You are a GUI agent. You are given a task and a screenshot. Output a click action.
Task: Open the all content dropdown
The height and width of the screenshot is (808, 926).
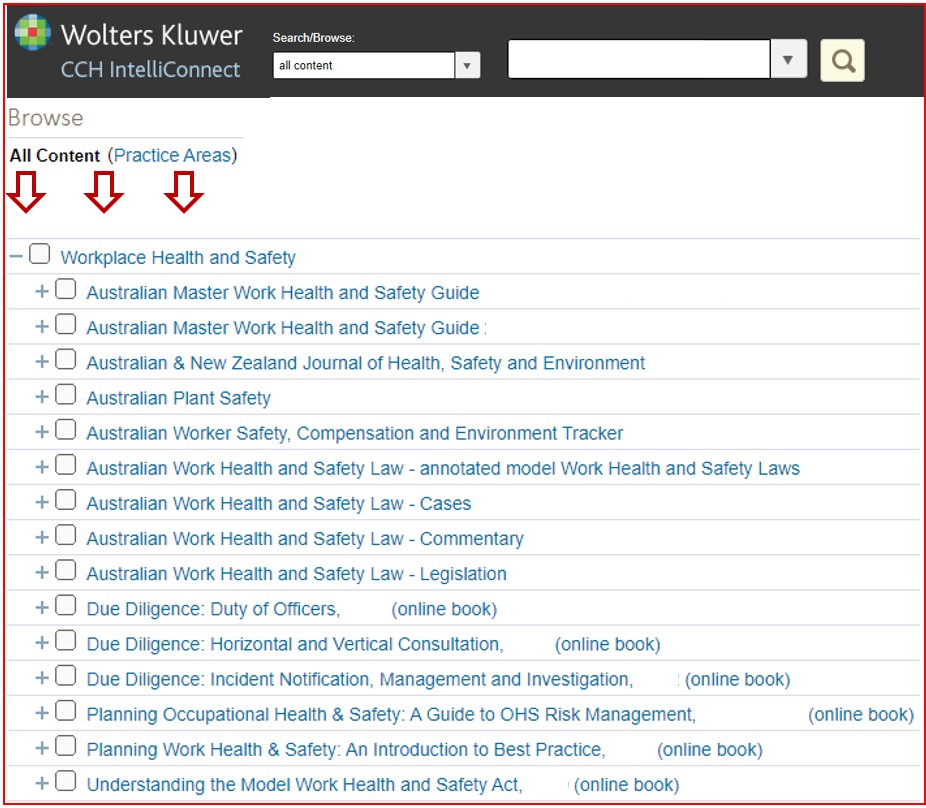click(467, 66)
